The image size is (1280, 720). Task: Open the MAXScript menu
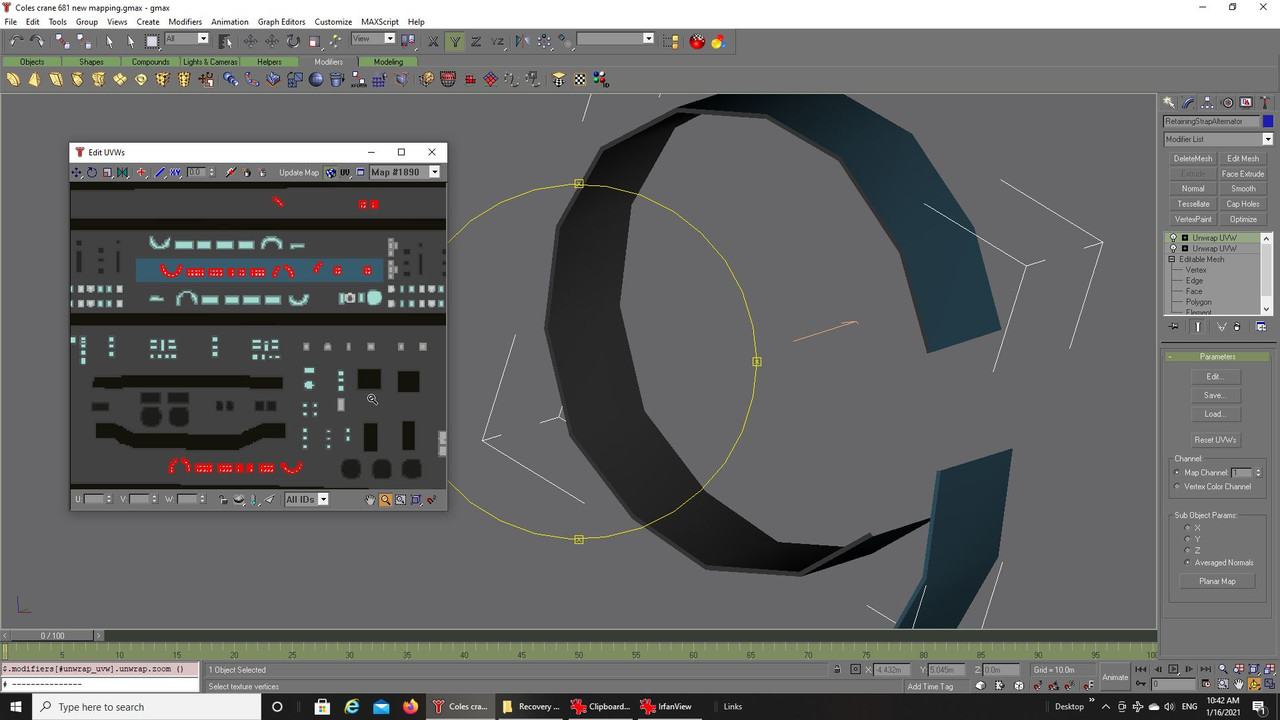pos(379,22)
